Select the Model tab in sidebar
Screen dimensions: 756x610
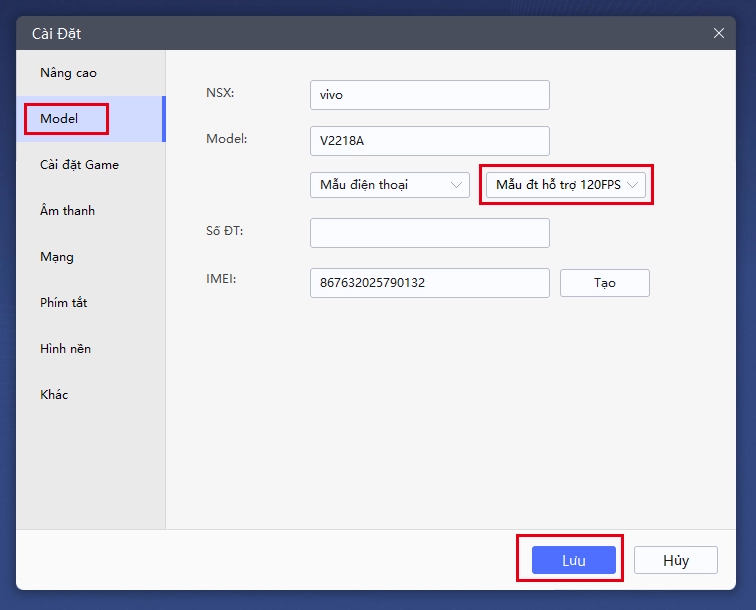coord(60,119)
